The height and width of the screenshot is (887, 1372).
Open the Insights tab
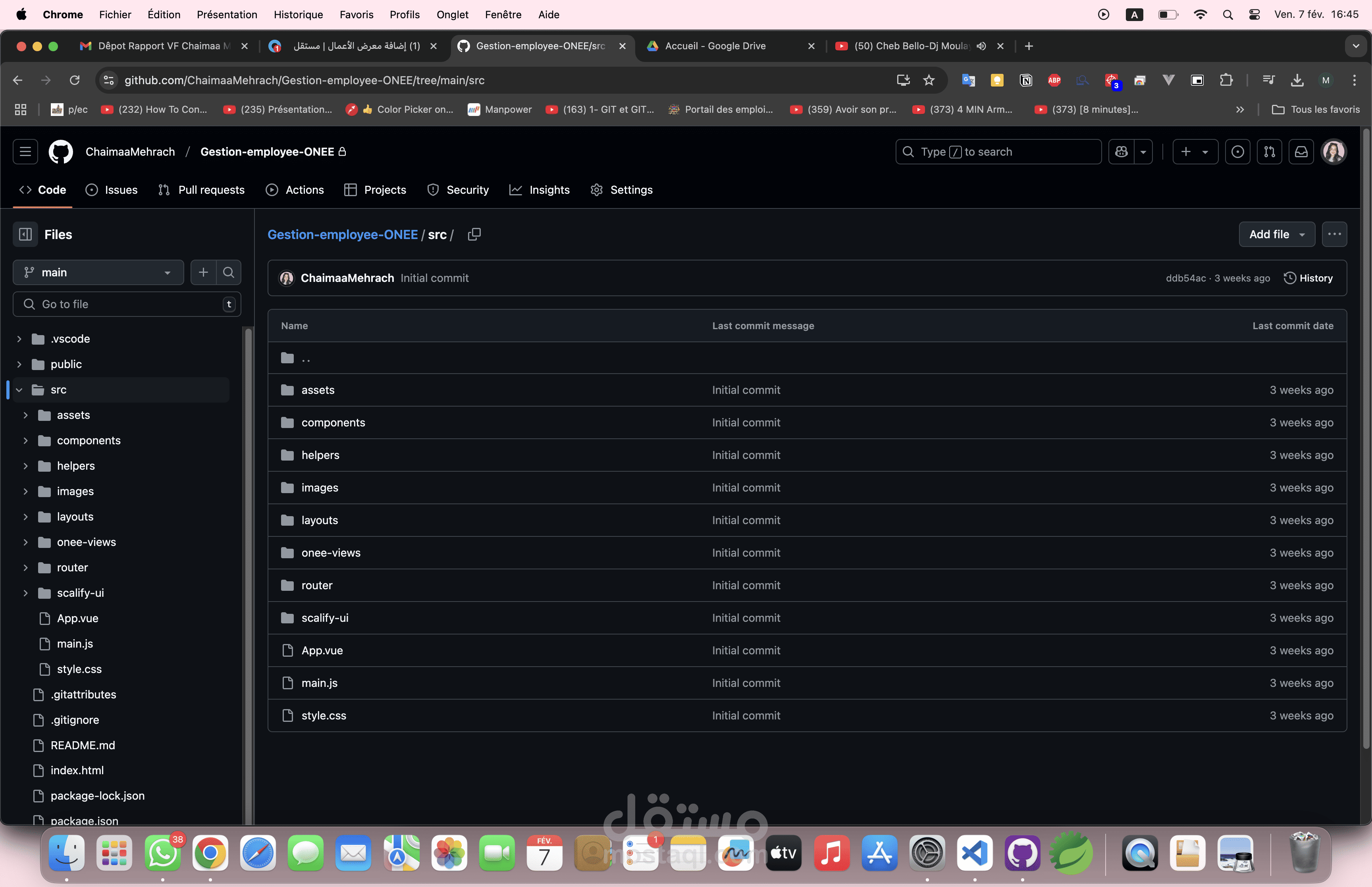[540, 190]
